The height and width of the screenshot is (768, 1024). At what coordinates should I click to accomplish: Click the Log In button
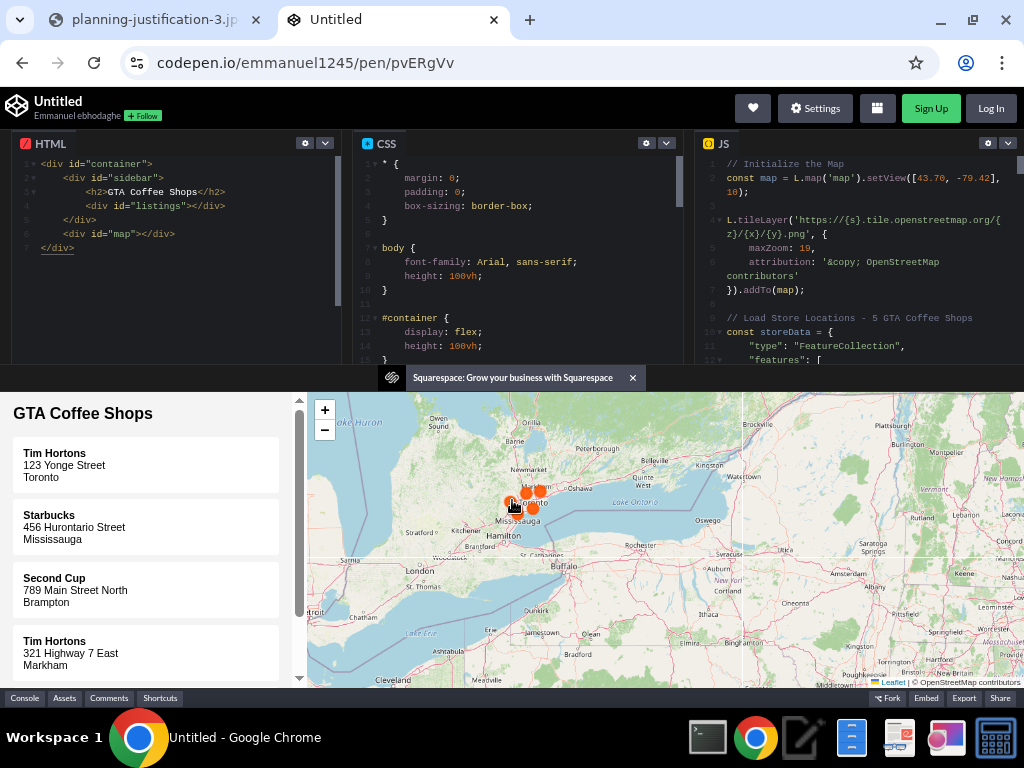991,108
